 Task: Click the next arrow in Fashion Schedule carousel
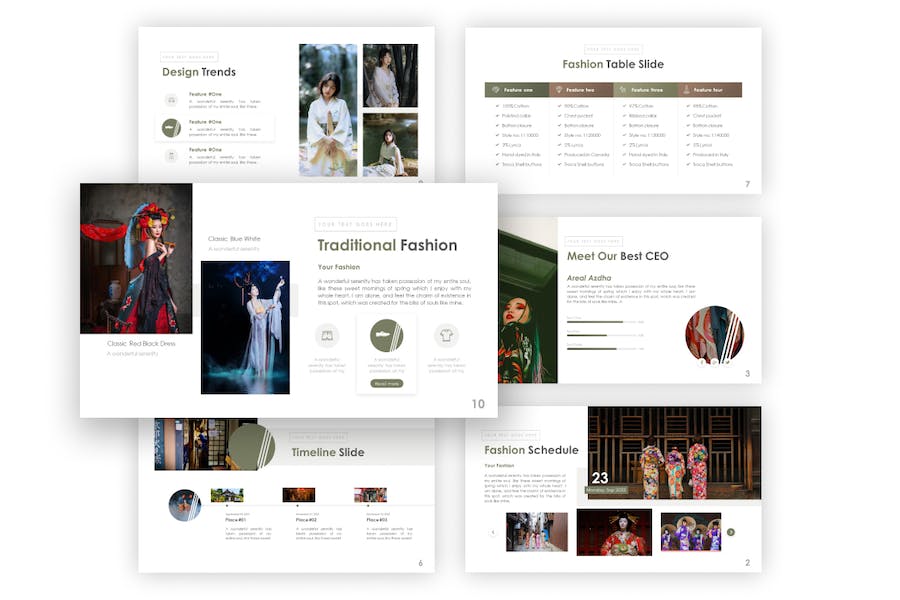[731, 532]
